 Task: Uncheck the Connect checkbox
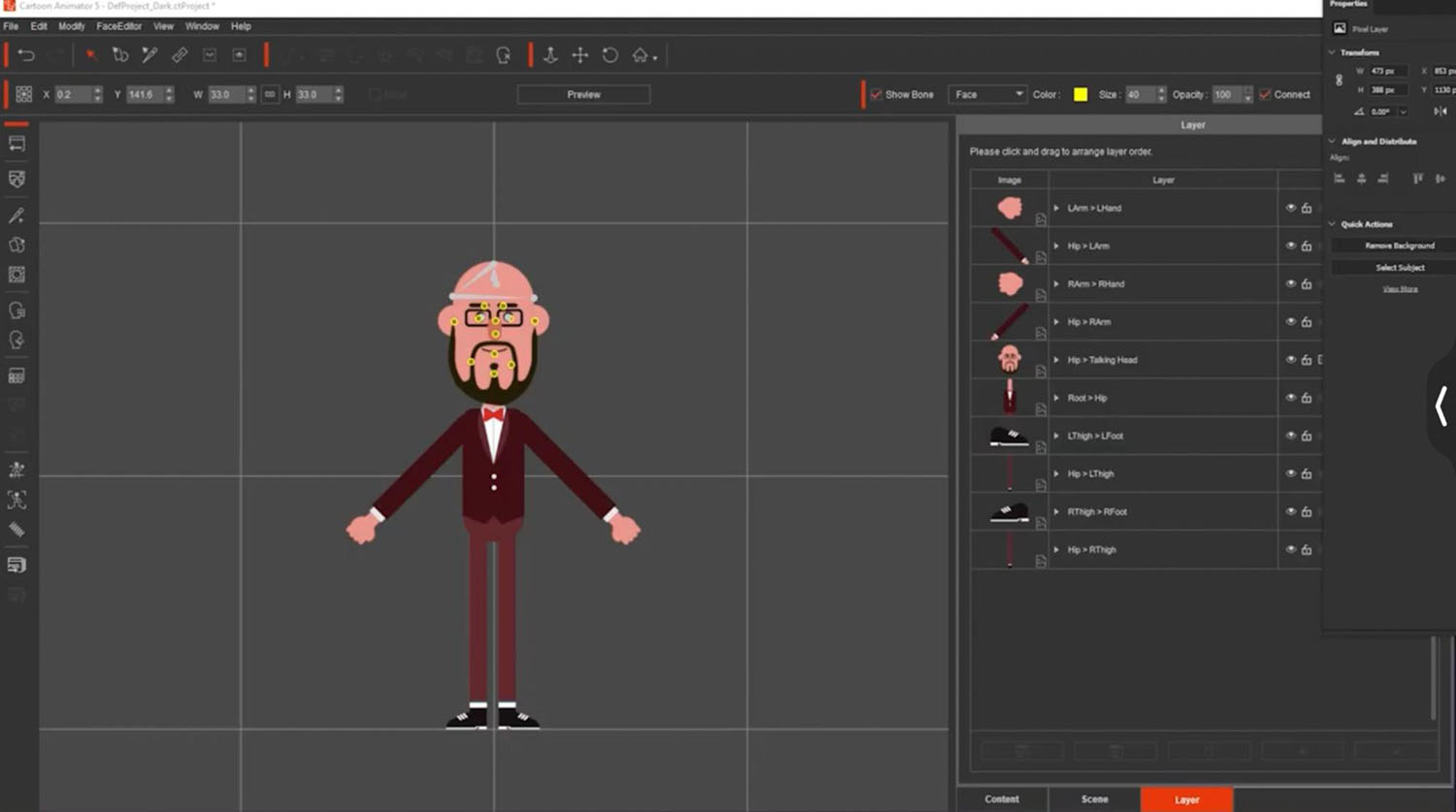1265,94
